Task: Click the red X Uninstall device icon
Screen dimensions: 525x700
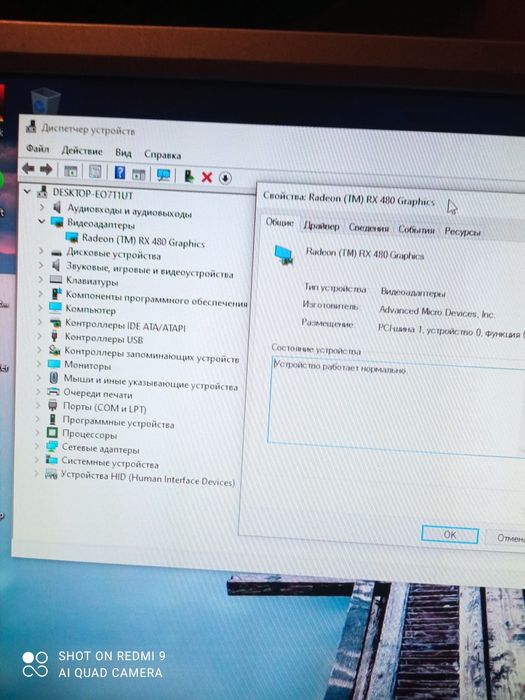Action: (x=207, y=177)
